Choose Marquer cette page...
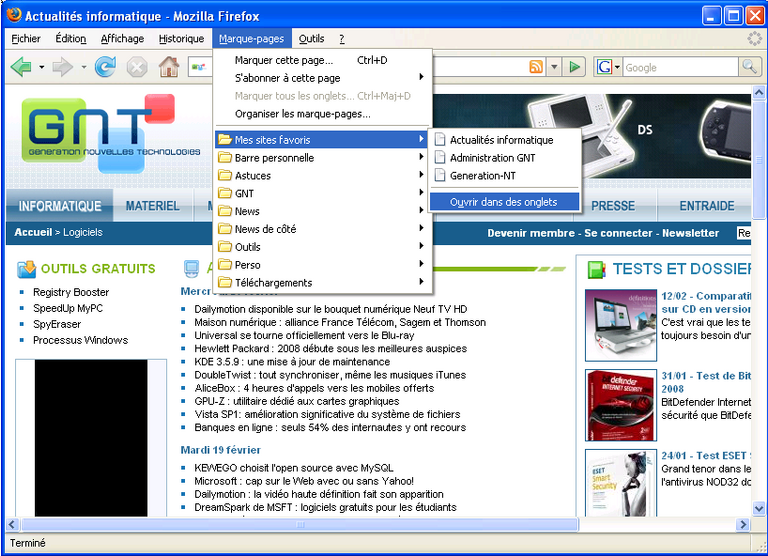Image resolution: width=768 pixels, height=556 pixels. pyautogui.click(x=322, y=60)
